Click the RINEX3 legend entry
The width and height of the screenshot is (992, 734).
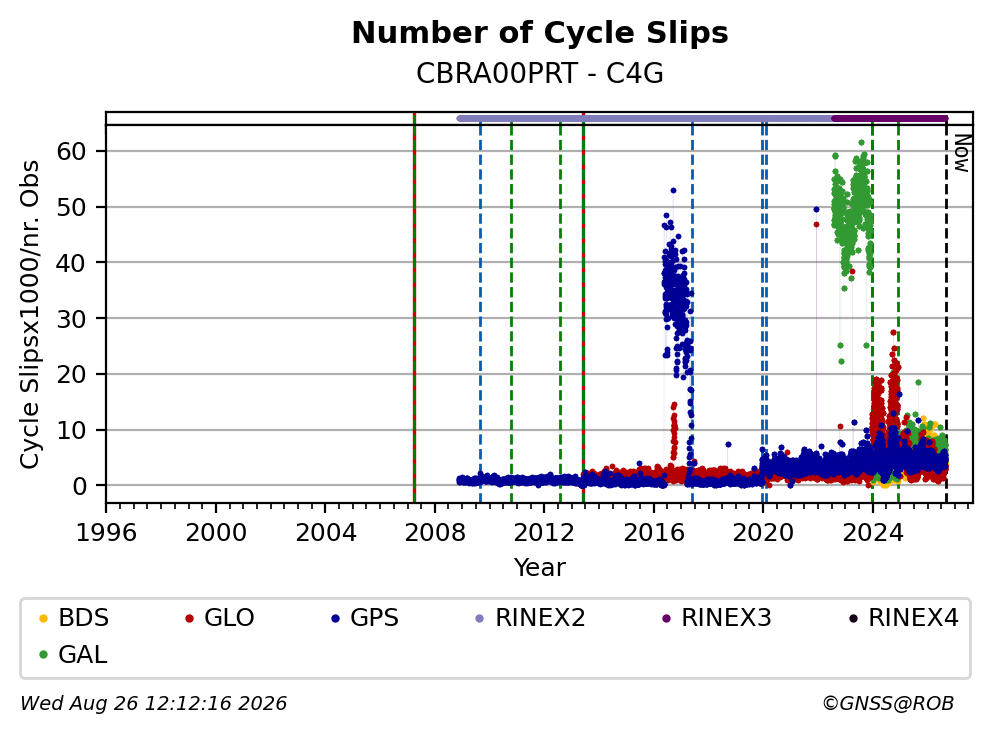716,618
